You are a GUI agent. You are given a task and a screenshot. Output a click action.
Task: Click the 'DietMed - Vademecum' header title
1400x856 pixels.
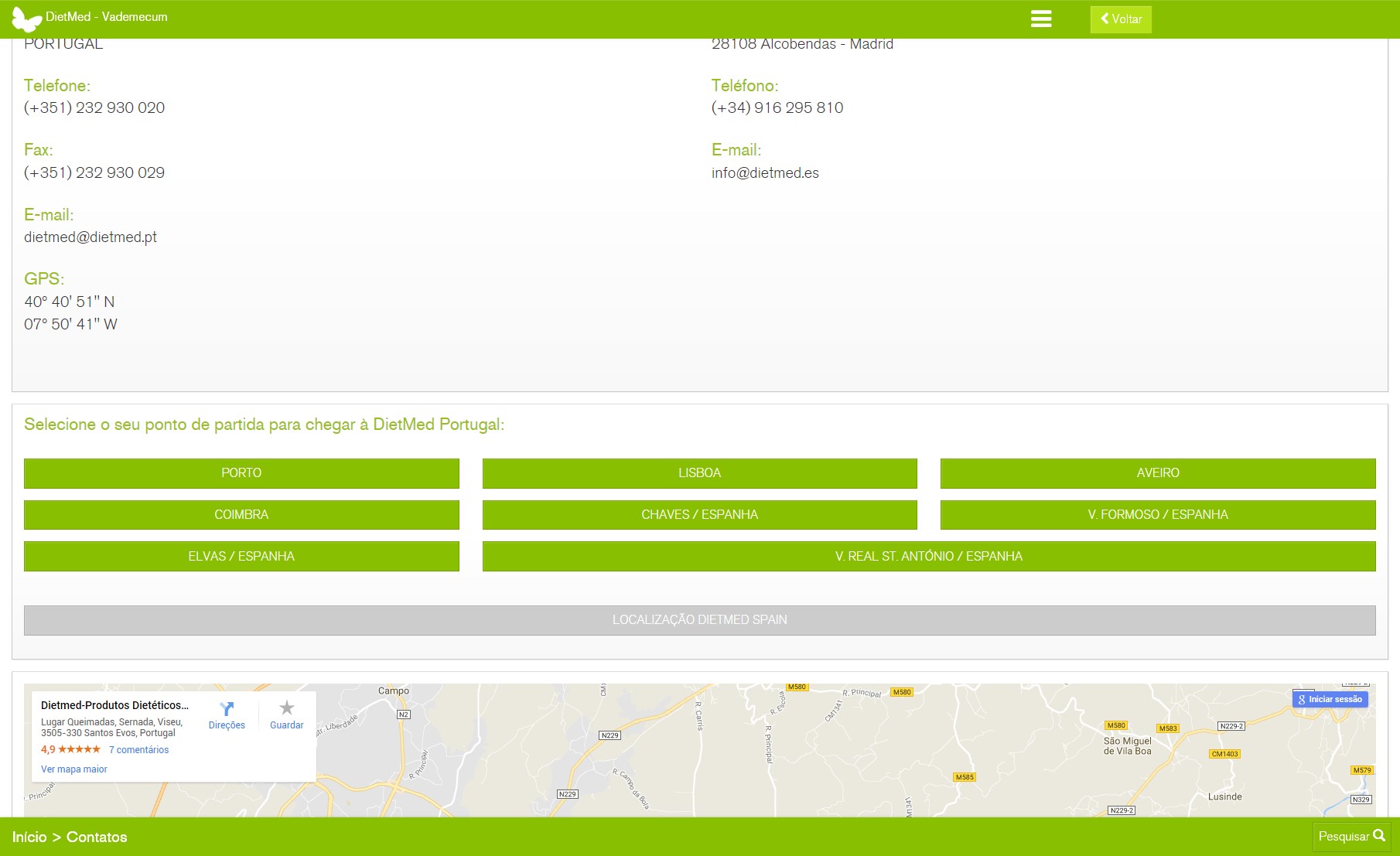tap(107, 17)
